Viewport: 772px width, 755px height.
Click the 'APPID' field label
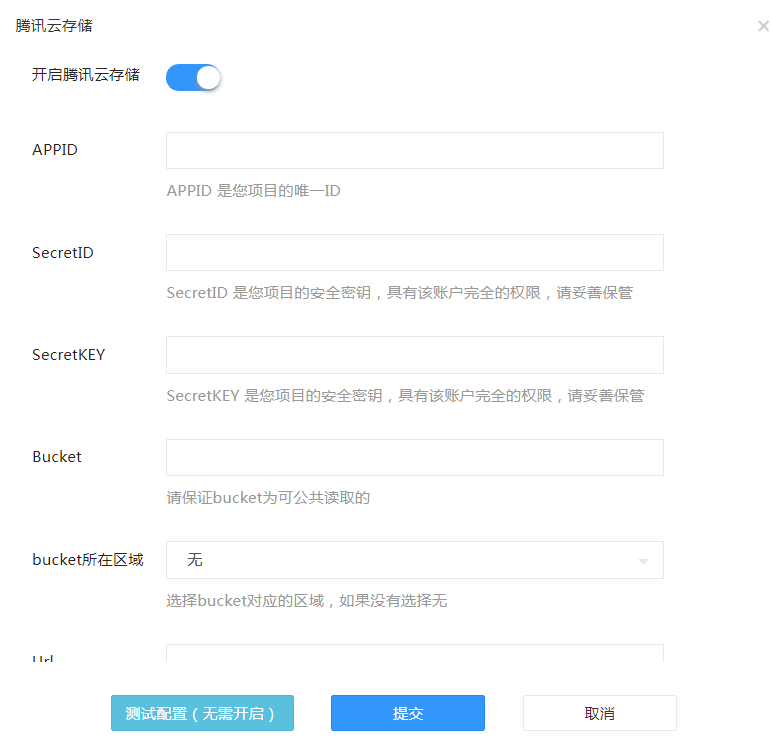click(55, 150)
